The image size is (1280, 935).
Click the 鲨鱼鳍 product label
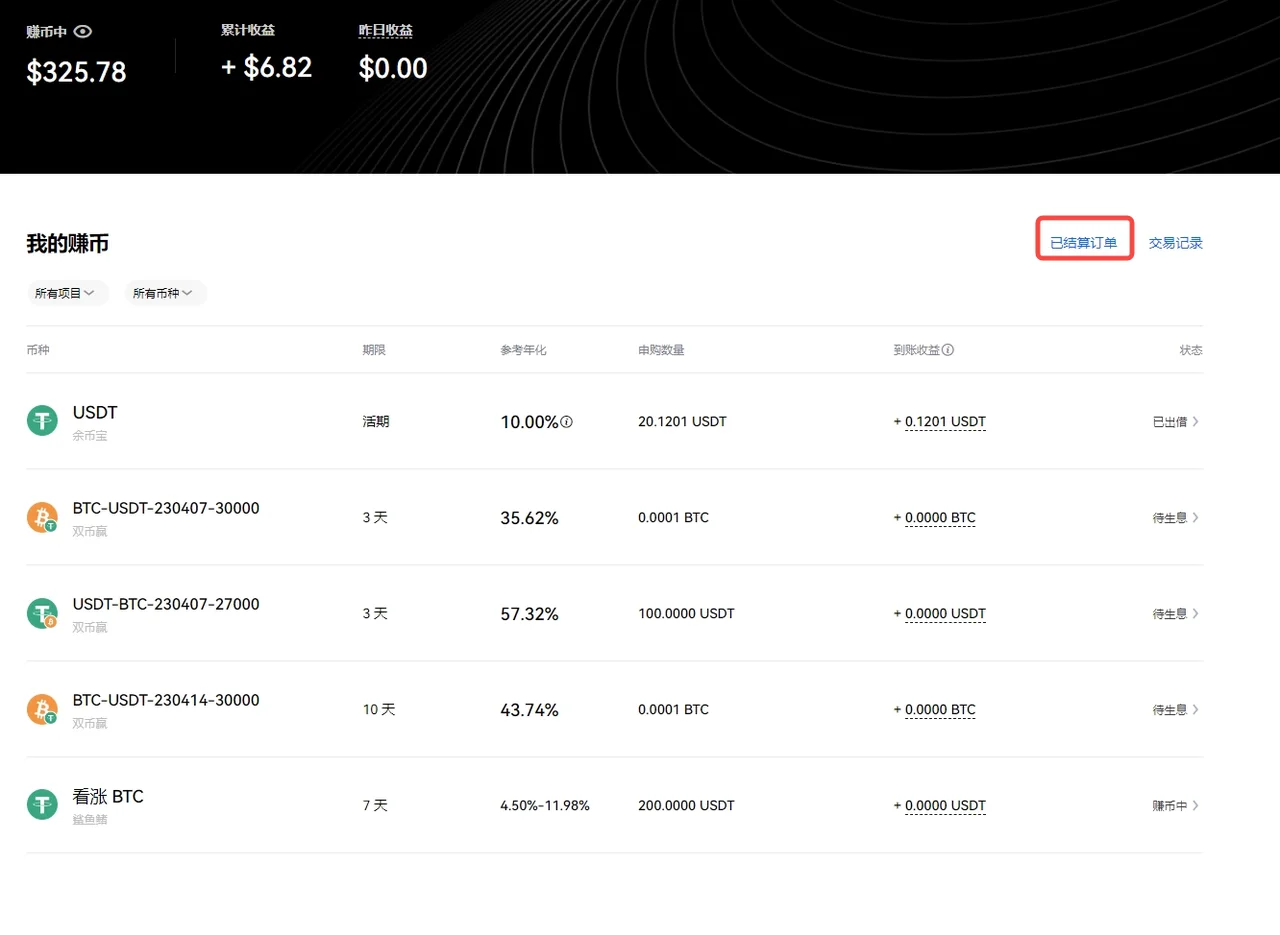point(90,819)
